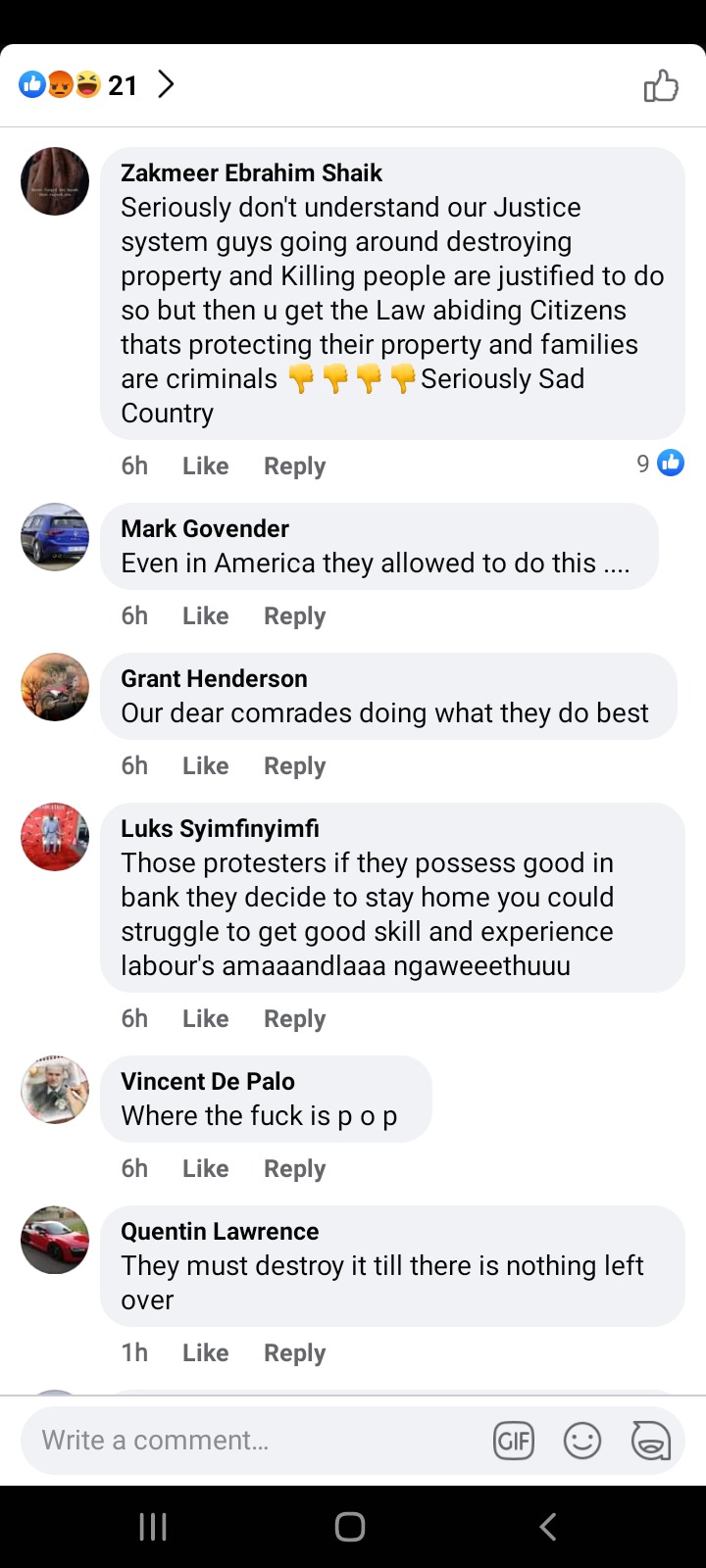706x1568 pixels.
Task: View reactions via the like, angry, haha icons
Action: 60,85
